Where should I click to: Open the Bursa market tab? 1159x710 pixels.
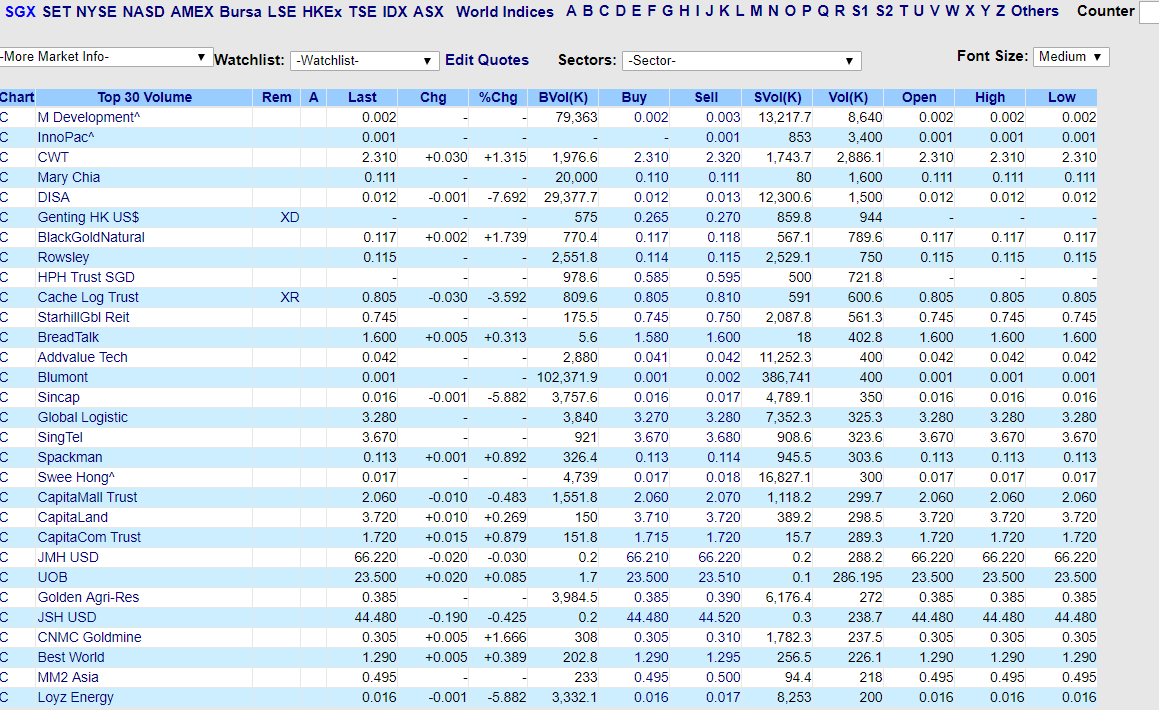click(x=240, y=12)
